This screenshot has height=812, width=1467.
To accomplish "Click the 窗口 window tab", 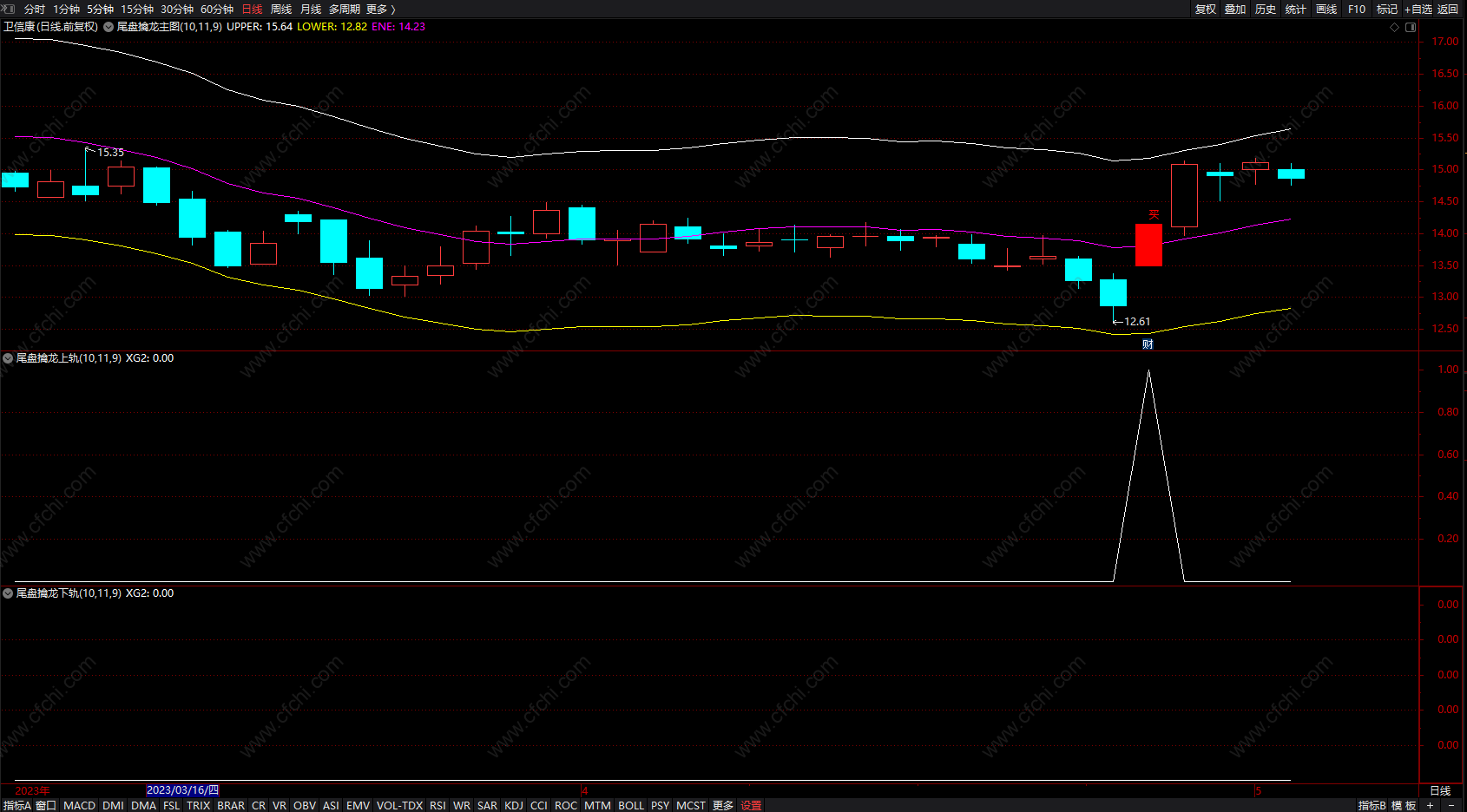I will pyautogui.click(x=46, y=806).
